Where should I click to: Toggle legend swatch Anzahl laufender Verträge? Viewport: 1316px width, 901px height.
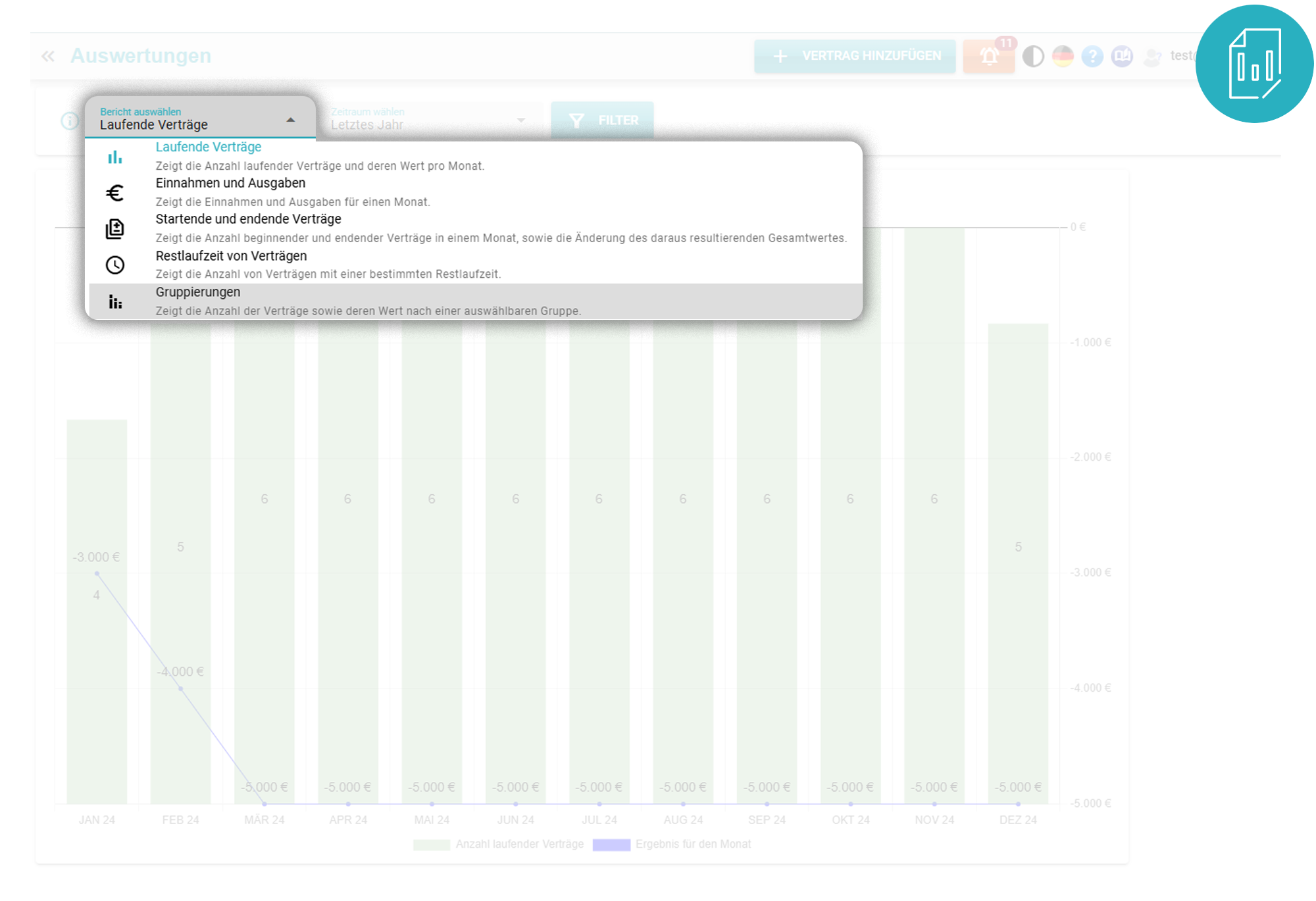432,844
